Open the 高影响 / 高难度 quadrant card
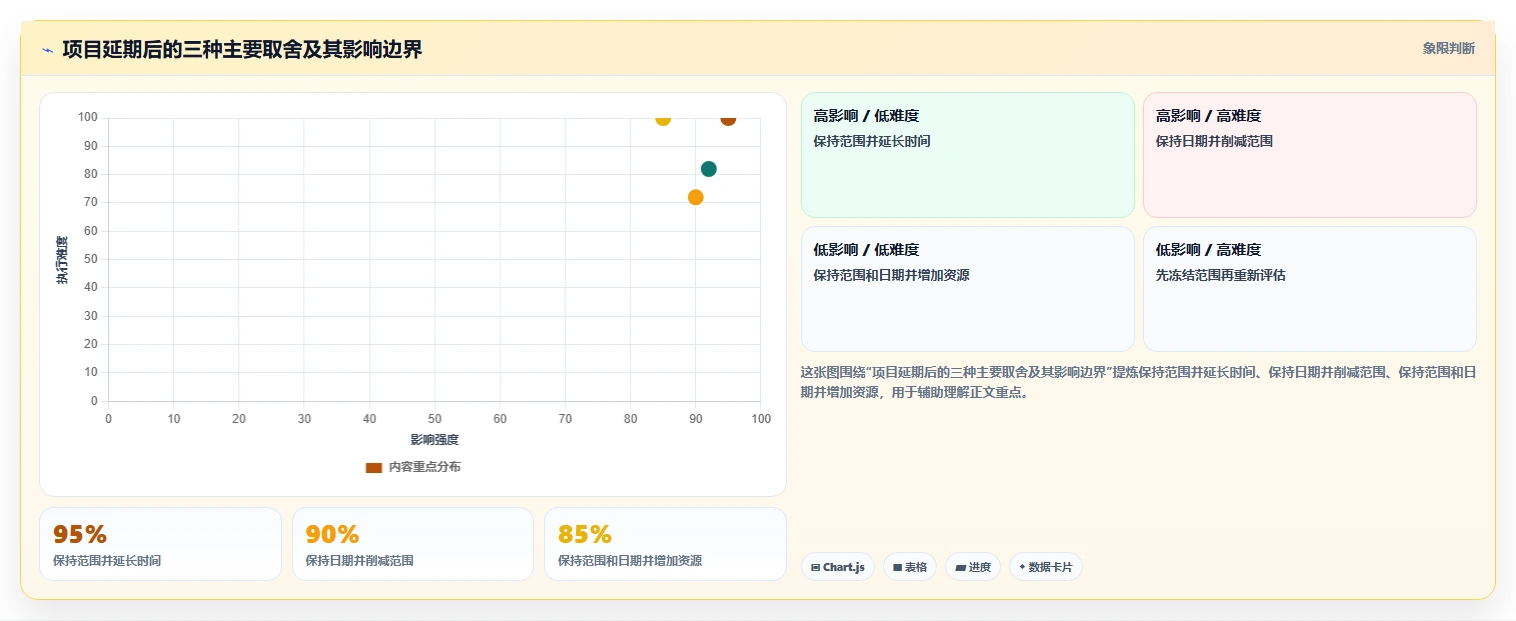The image size is (1516, 621). 1310,155
